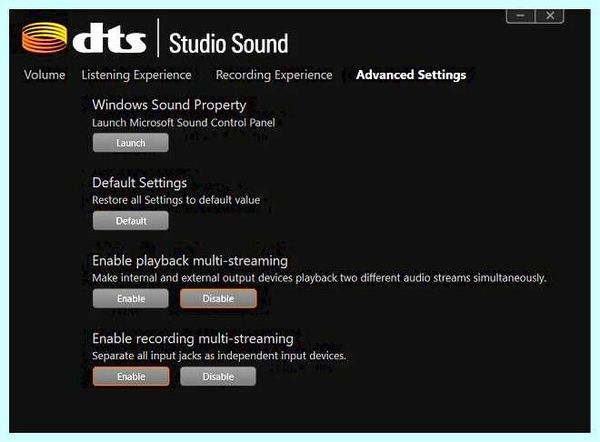Viewport: 600px width, 442px height.
Task: Click the orange DTS rings logo emblem
Action: pos(44,38)
